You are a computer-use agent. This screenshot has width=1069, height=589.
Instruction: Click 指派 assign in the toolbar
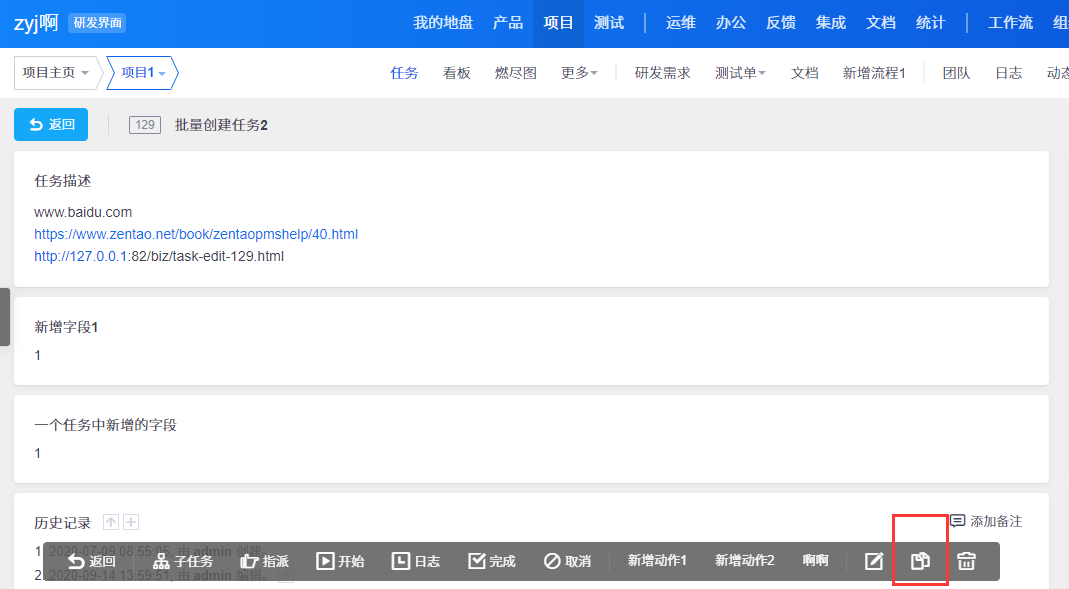pos(265,561)
